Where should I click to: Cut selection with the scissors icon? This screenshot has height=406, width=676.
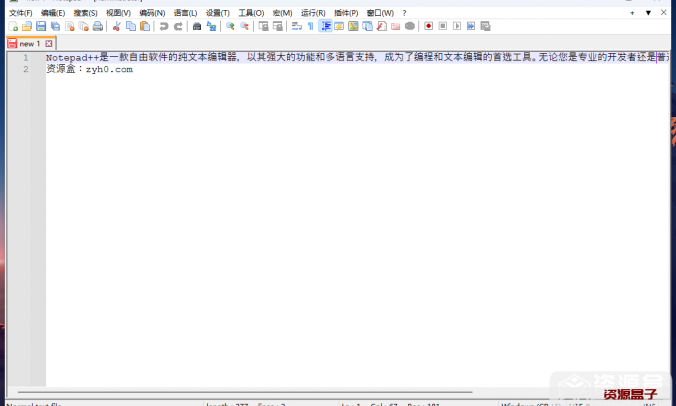(x=116, y=26)
